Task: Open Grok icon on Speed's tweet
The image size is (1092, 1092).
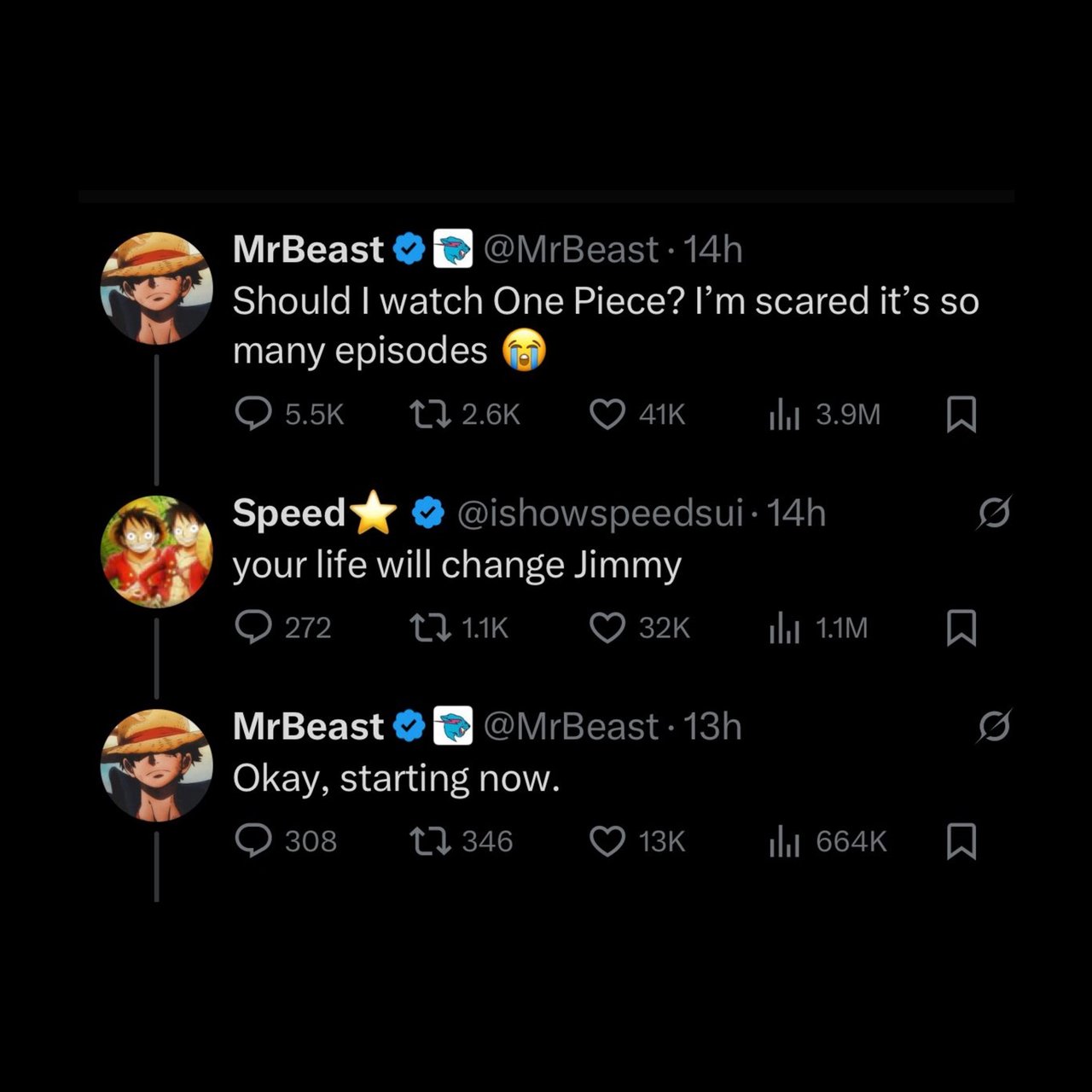Action: 994,513
